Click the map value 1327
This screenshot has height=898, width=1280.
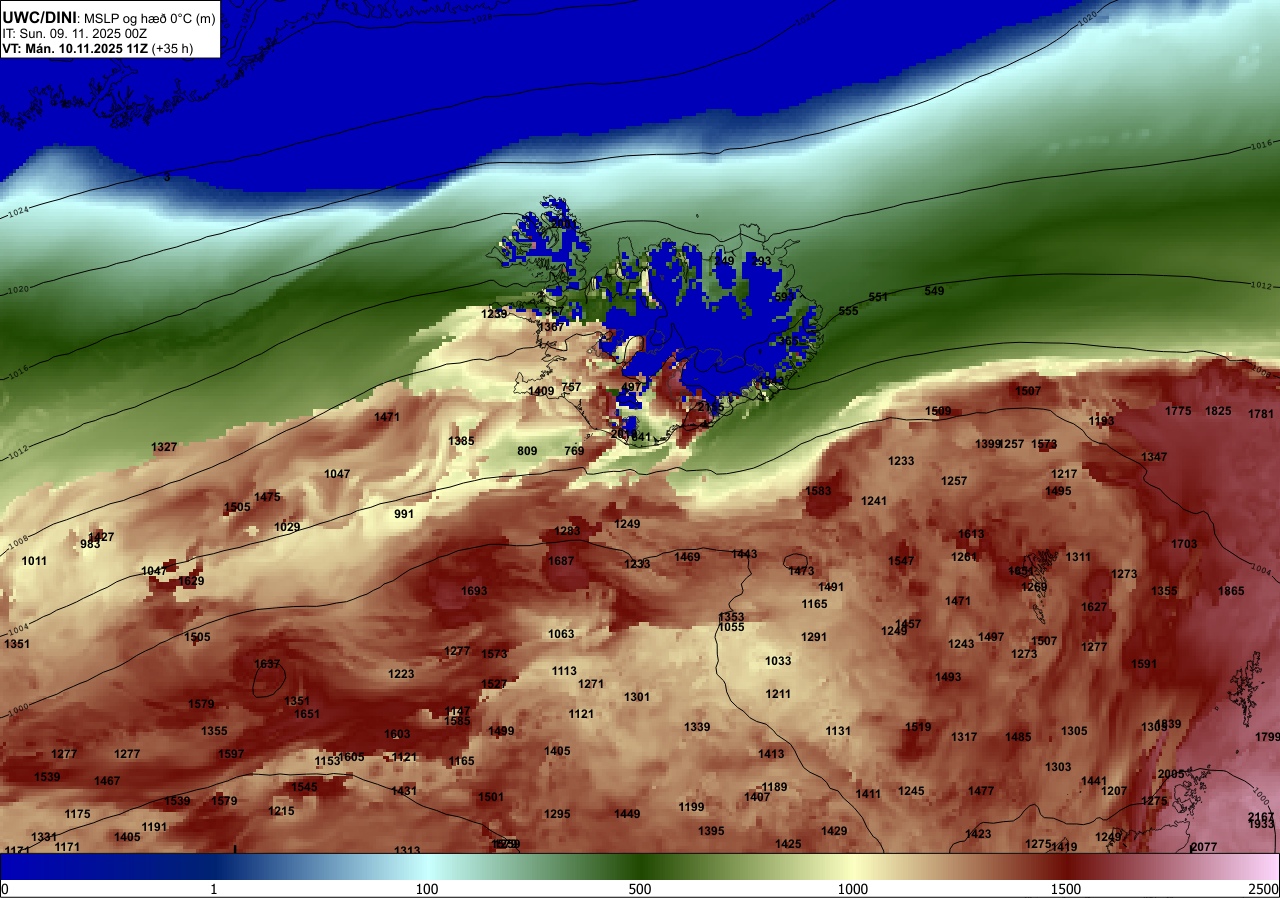pyautogui.click(x=164, y=447)
